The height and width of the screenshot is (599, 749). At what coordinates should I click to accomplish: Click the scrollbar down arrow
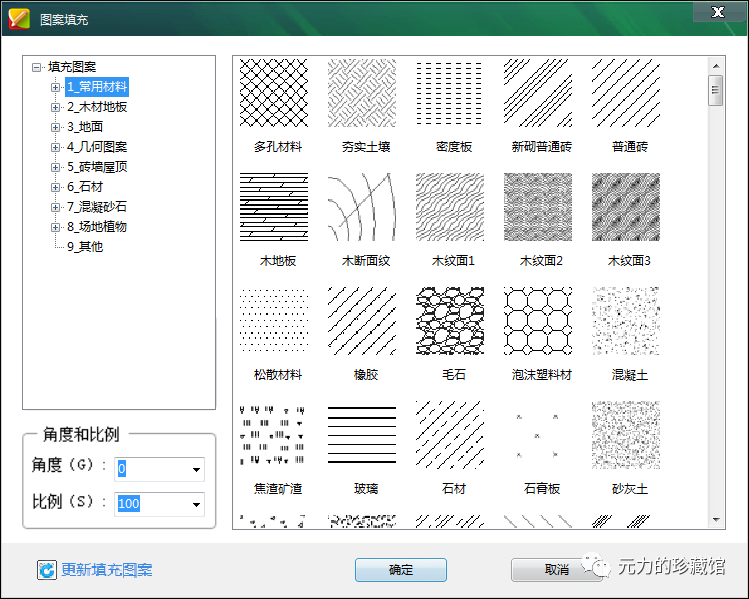click(716, 519)
